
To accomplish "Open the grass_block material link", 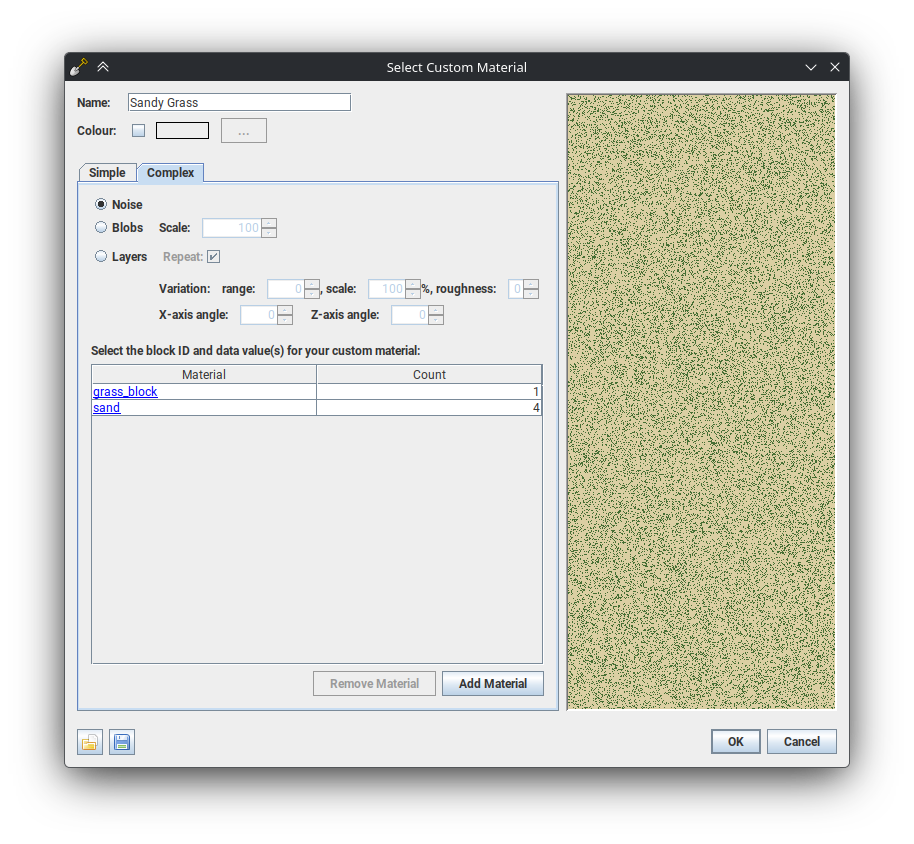I will (124, 391).
